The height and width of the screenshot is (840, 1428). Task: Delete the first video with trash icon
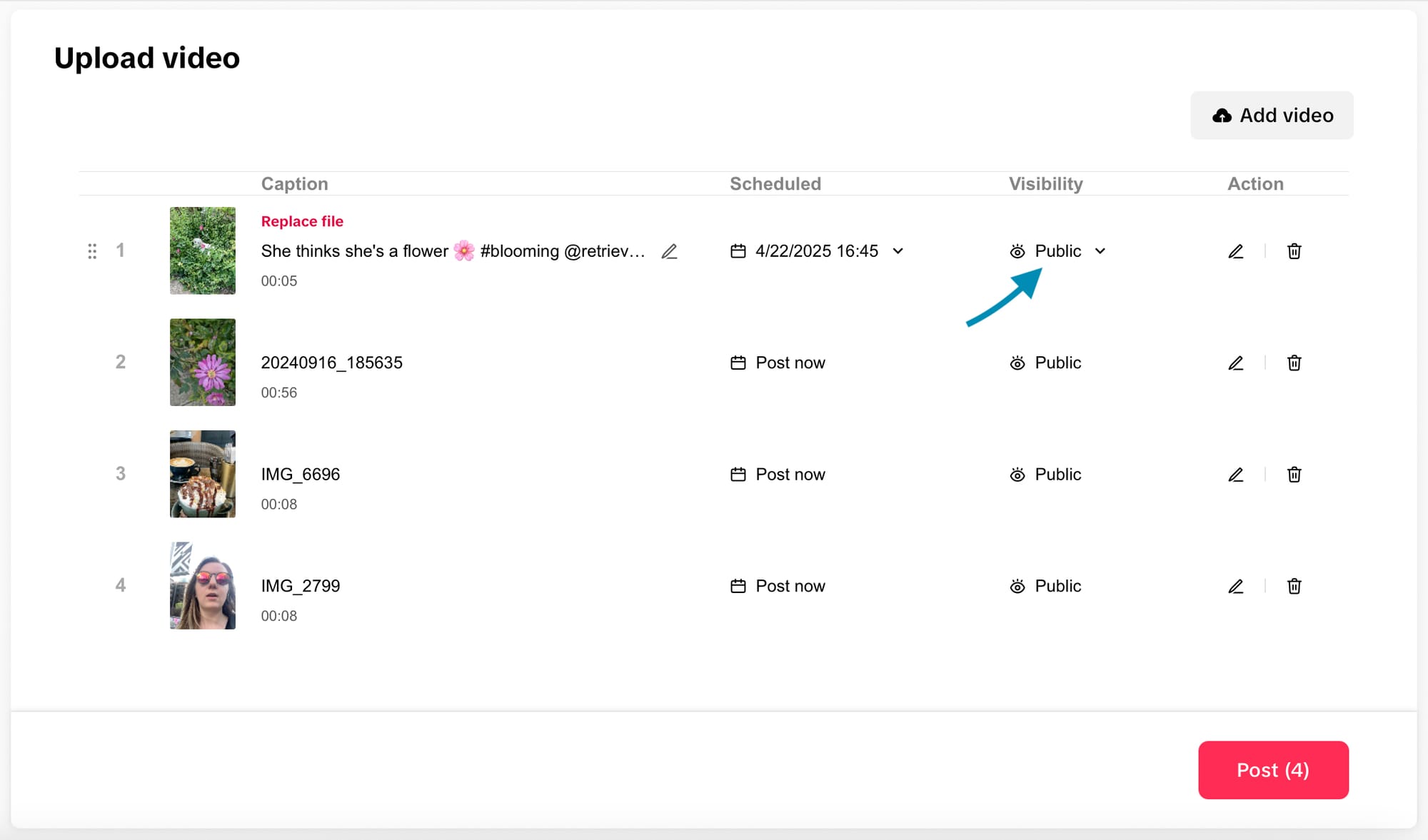(1294, 251)
